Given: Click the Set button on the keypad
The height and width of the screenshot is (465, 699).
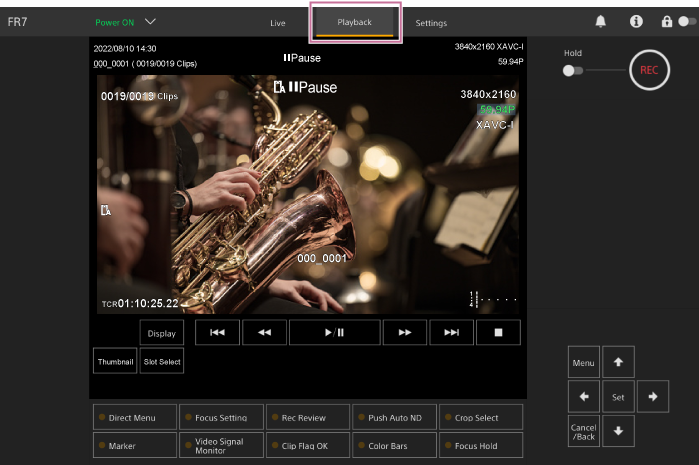Looking at the screenshot, I should click(618, 397).
